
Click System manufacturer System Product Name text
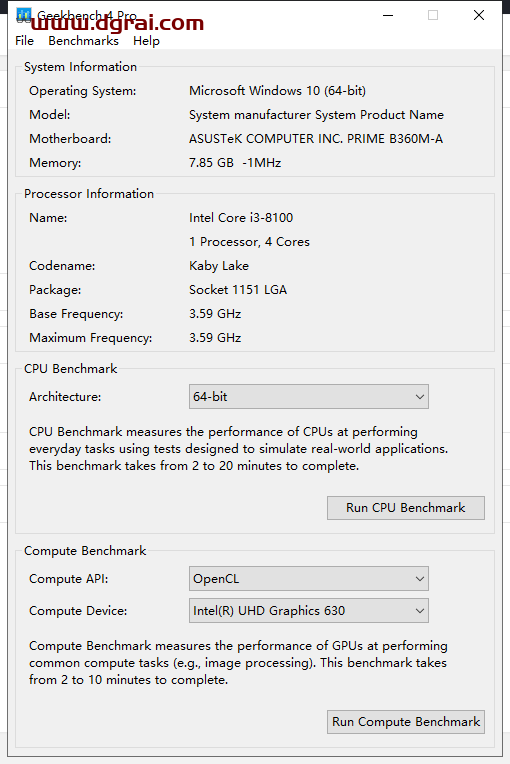click(x=316, y=115)
